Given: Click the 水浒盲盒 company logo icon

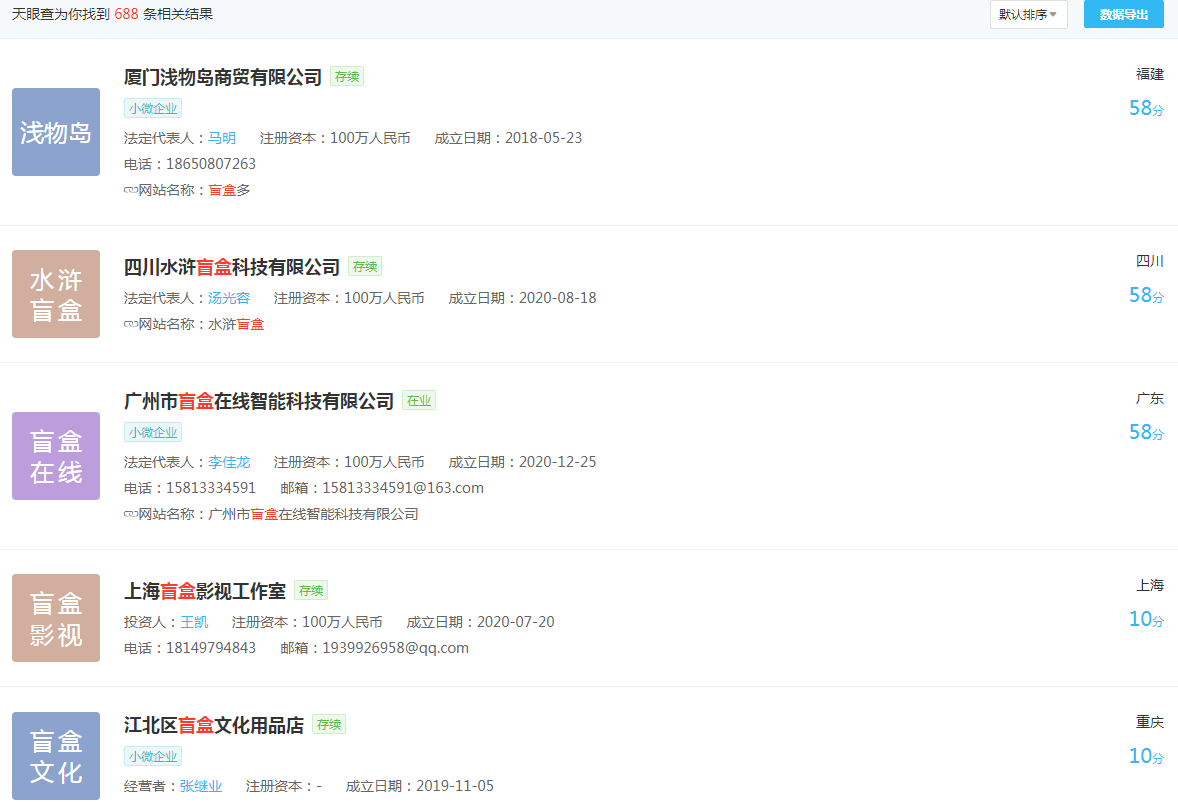Looking at the screenshot, I should click(x=55, y=293).
